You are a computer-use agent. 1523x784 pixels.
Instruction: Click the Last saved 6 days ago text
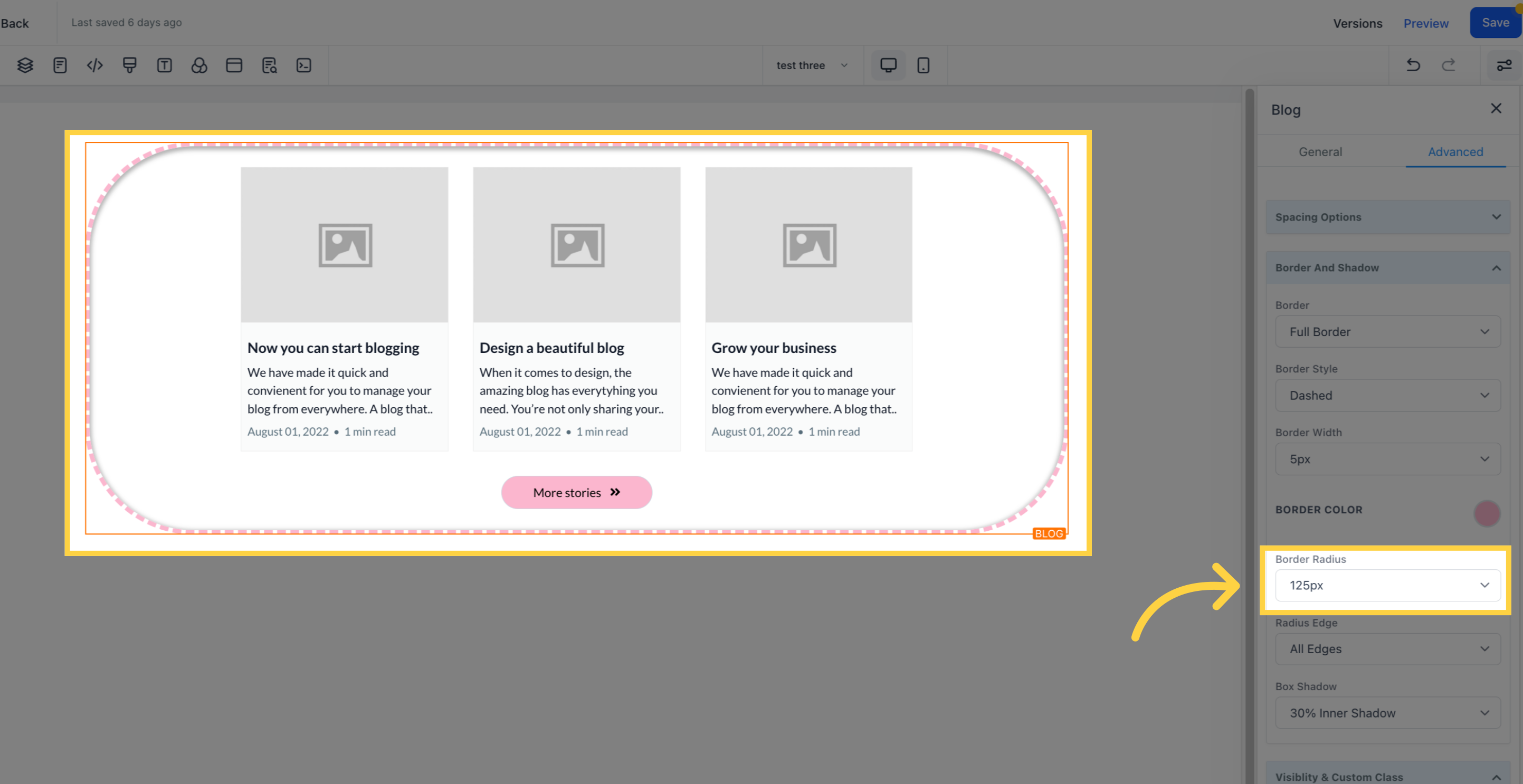pyautogui.click(x=127, y=23)
